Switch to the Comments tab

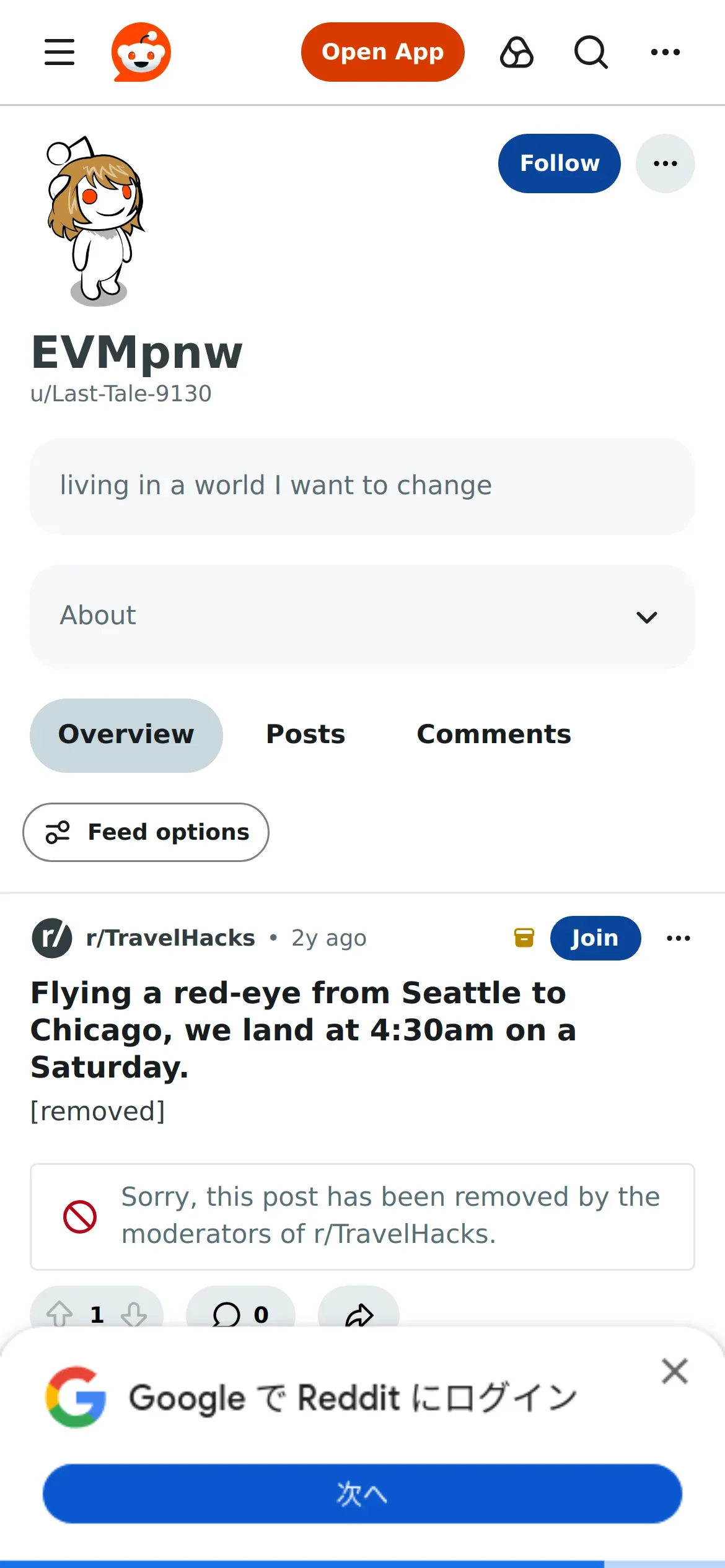point(494,735)
